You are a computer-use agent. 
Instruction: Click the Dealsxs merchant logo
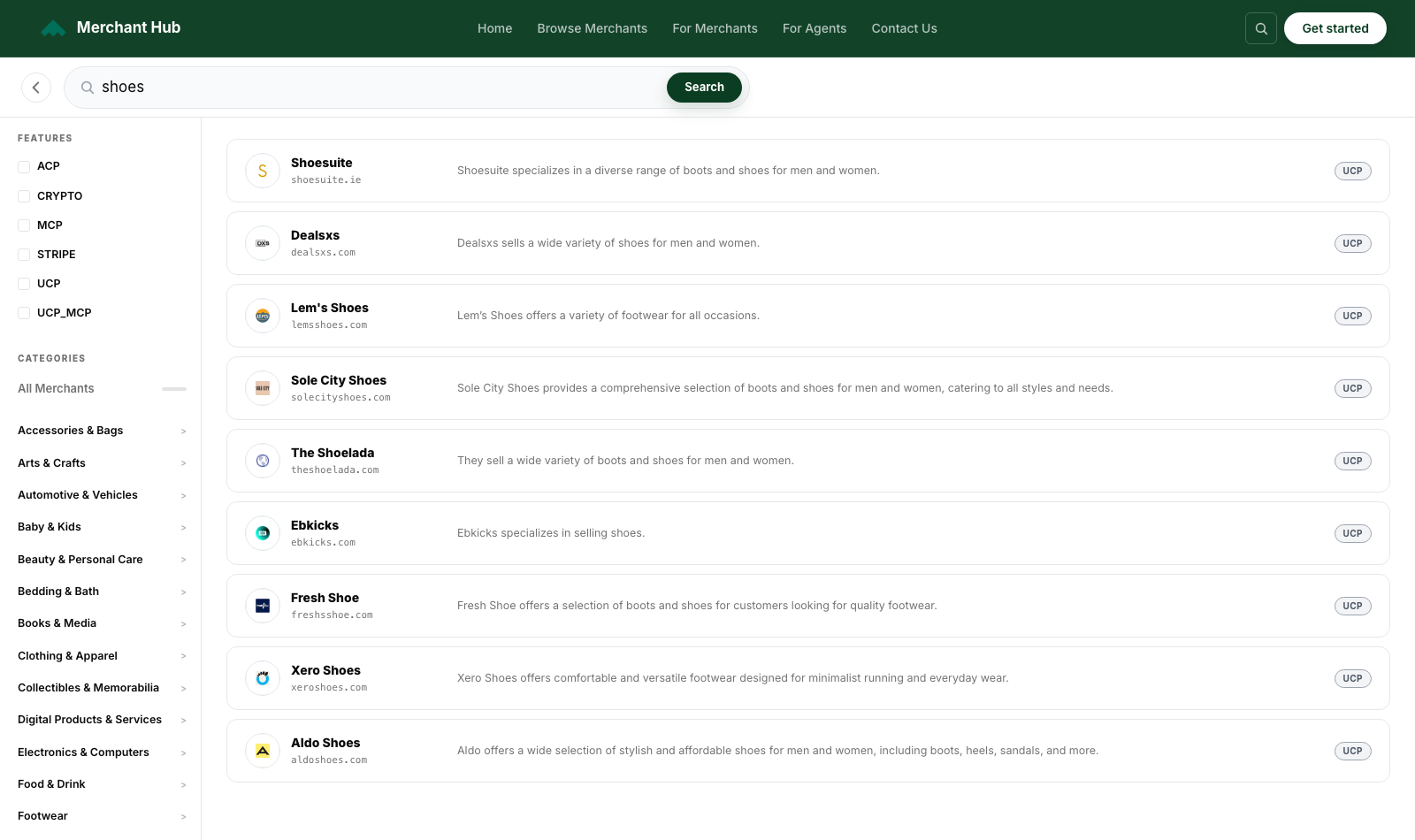[263, 243]
